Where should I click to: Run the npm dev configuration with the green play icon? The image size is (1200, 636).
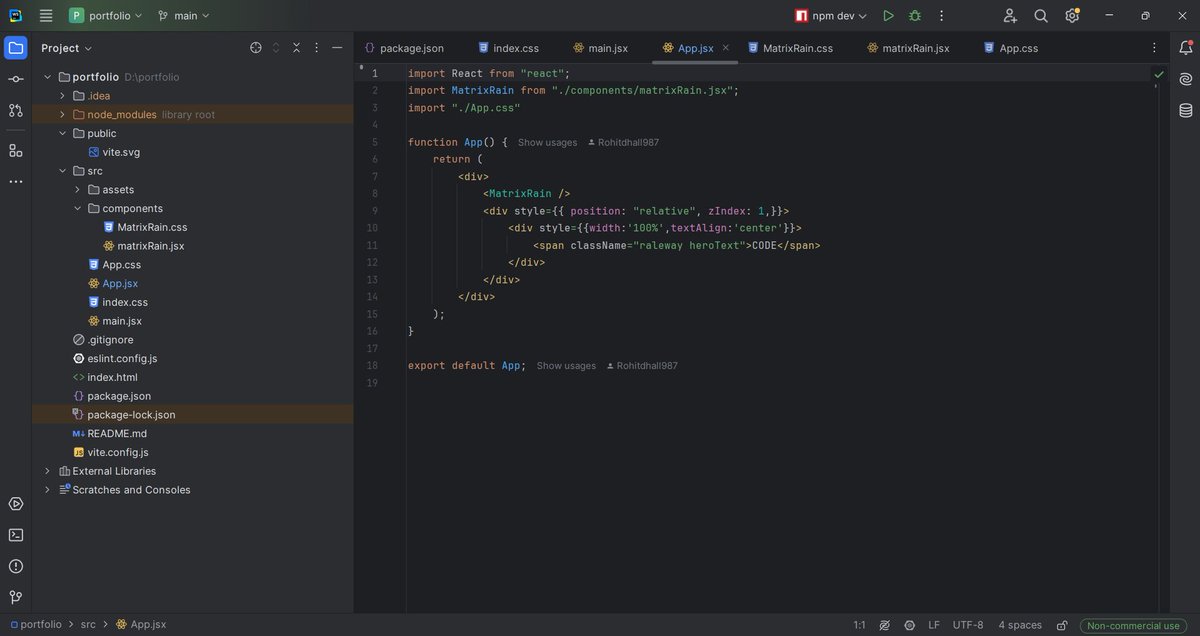click(x=888, y=15)
